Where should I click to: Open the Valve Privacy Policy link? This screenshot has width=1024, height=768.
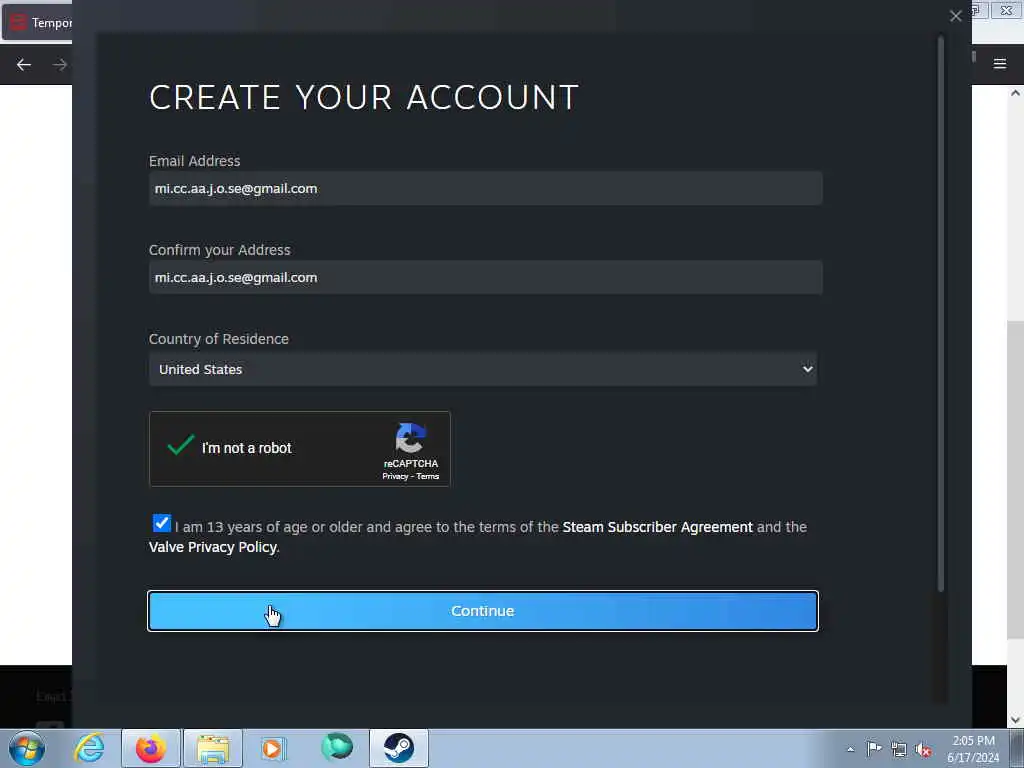(212, 547)
